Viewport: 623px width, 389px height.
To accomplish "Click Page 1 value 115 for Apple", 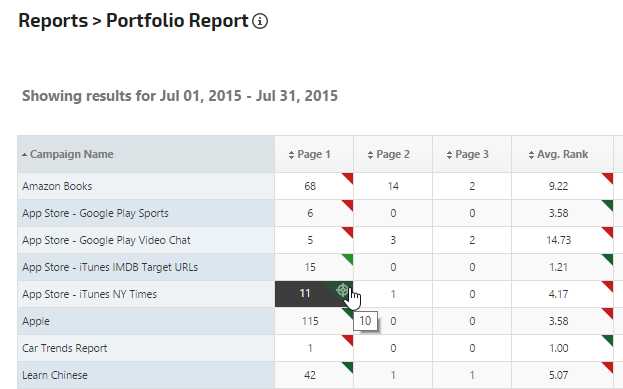I will click(310, 321).
